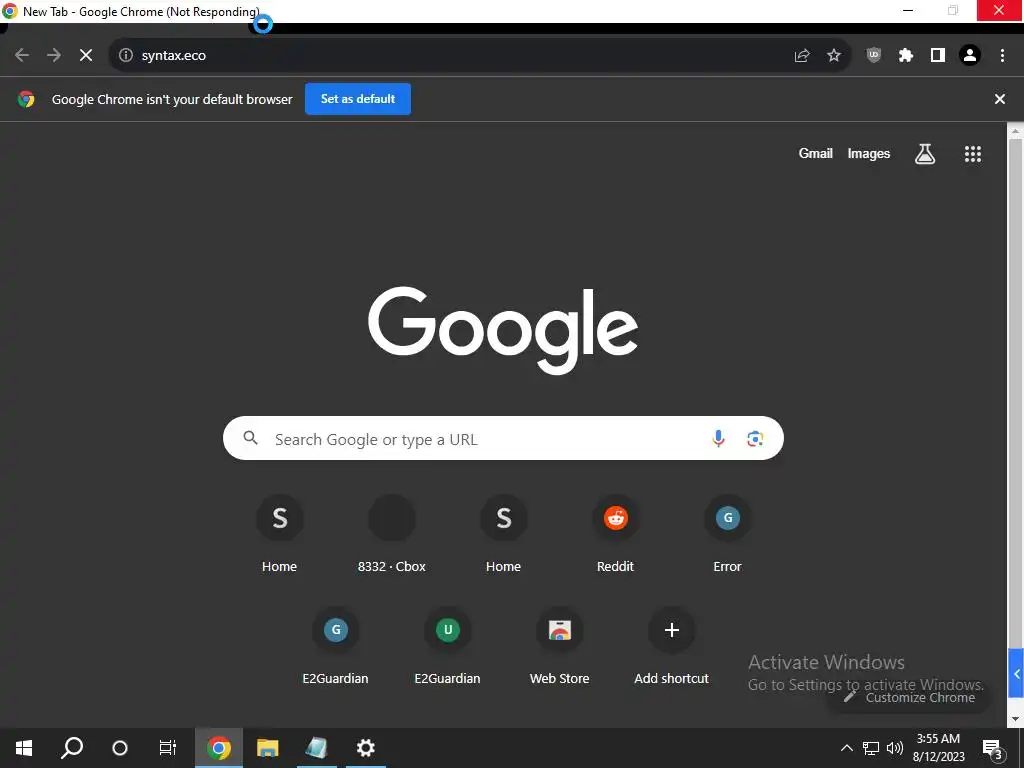Screen dimensions: 1024x768
Task: Click the magnifier icon in the search box
Action: pyautogui.click(x=251, y=438)
